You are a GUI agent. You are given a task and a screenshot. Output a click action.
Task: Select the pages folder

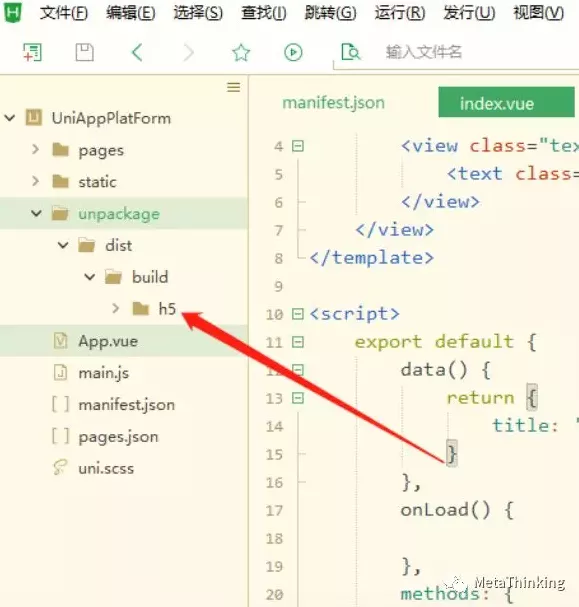click(x=101, y=151)
